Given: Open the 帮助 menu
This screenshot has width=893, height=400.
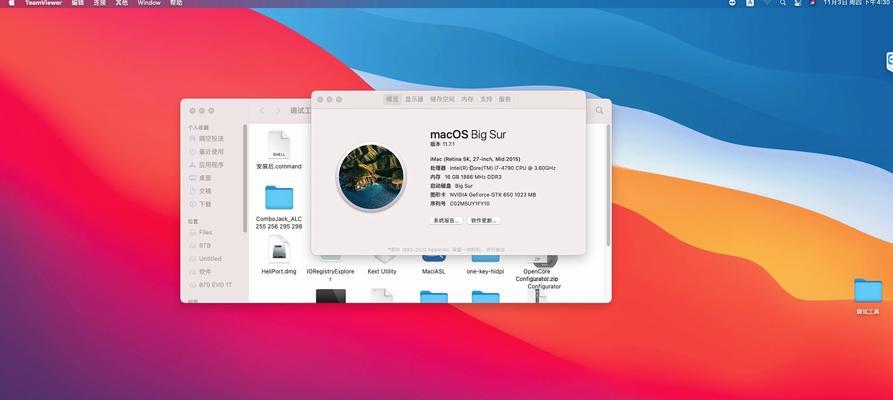Looking at the screenshot, I should [x=176, y=3].
